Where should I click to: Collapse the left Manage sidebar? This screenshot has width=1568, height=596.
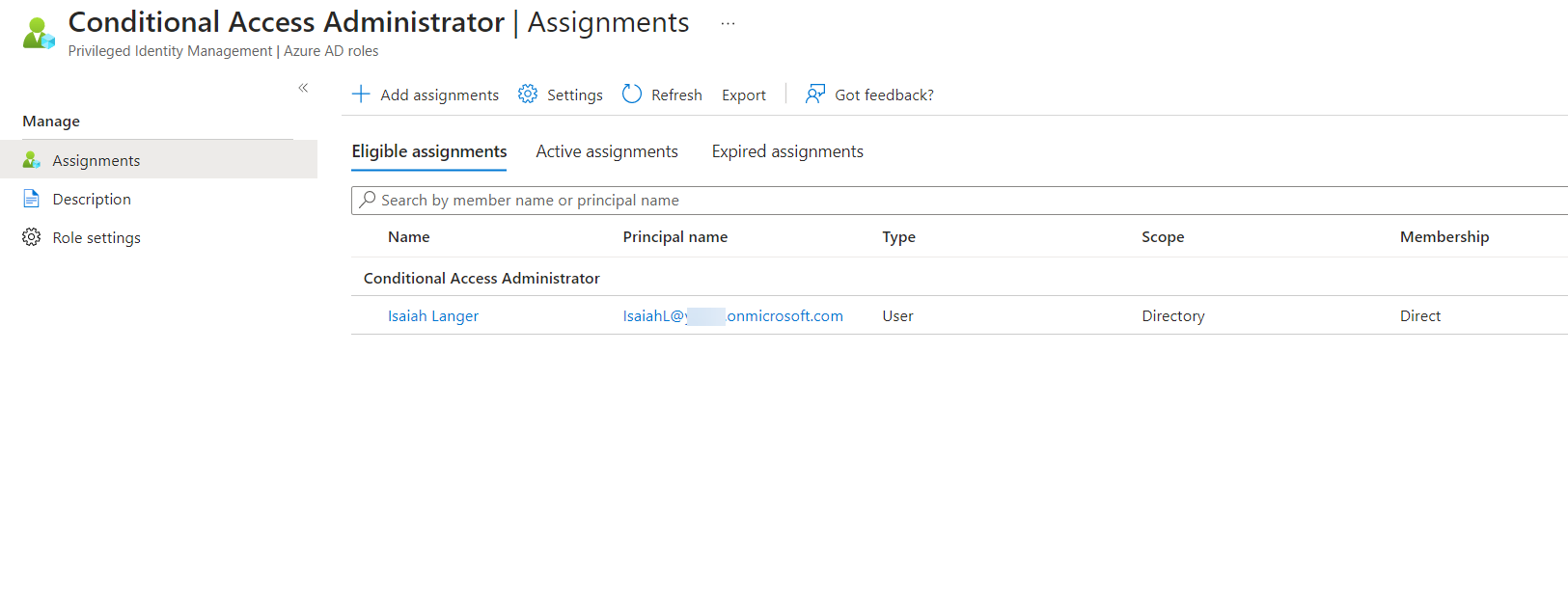[x=303, y=88]
